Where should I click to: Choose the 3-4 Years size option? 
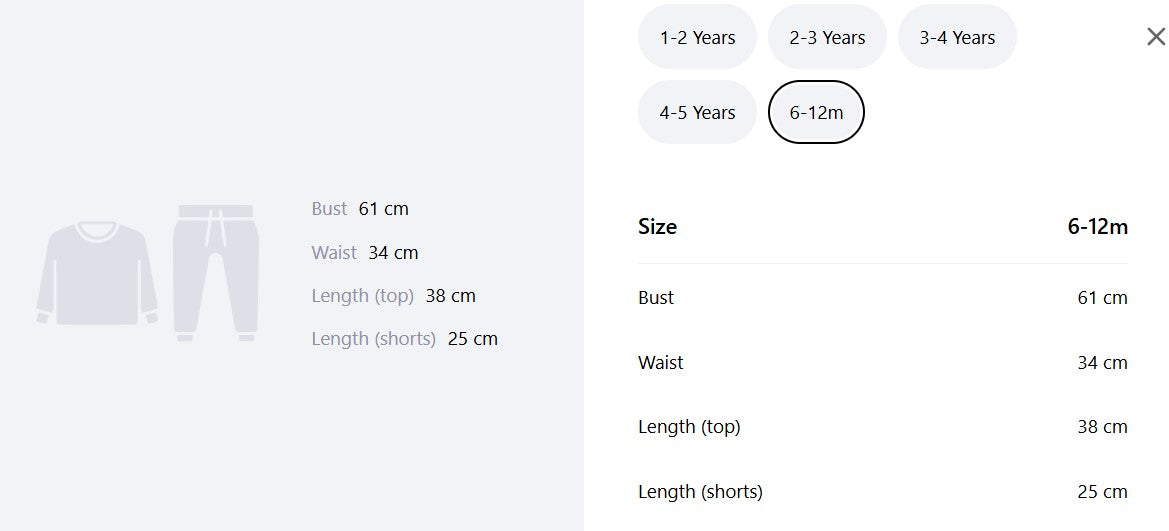pos(957,37)
